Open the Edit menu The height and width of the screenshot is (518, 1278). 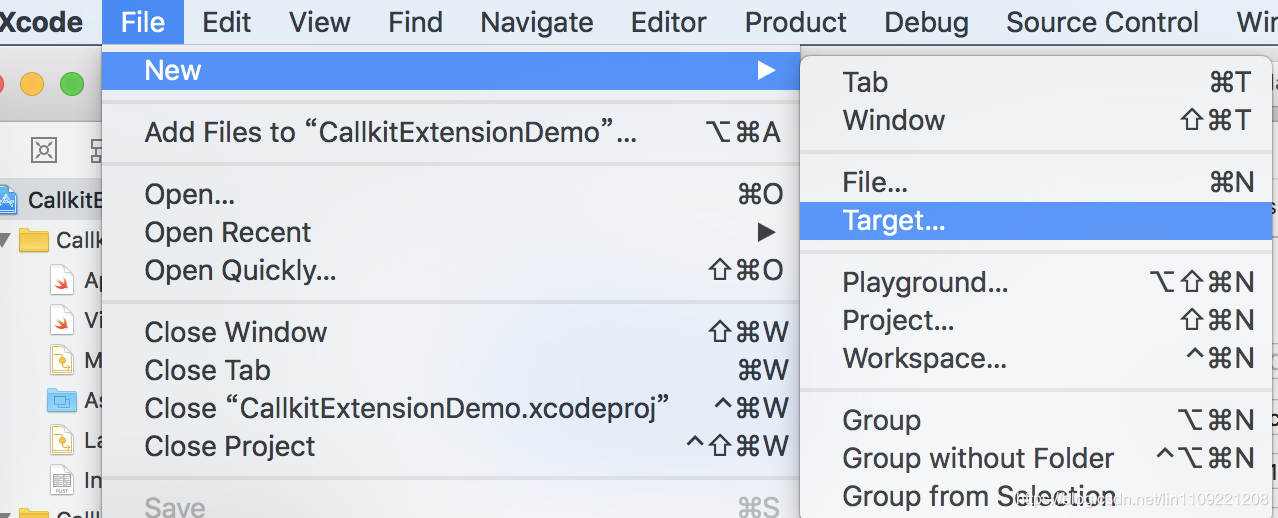coord(227,22)
